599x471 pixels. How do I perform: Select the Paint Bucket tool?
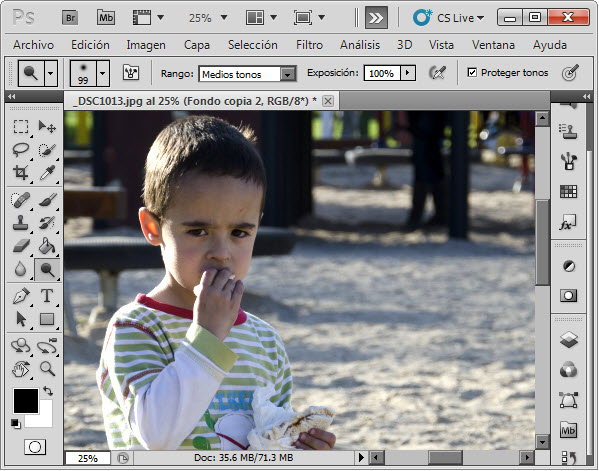click(x=47, y=246)
